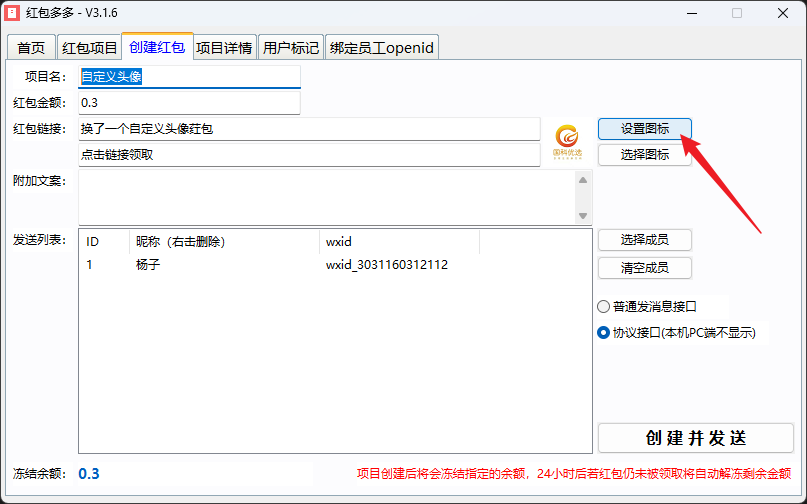The height and width of the screenshot is (504, 807).
Task: Click the wxid column header
Action: pyautogui.click(x=398, y=242)
